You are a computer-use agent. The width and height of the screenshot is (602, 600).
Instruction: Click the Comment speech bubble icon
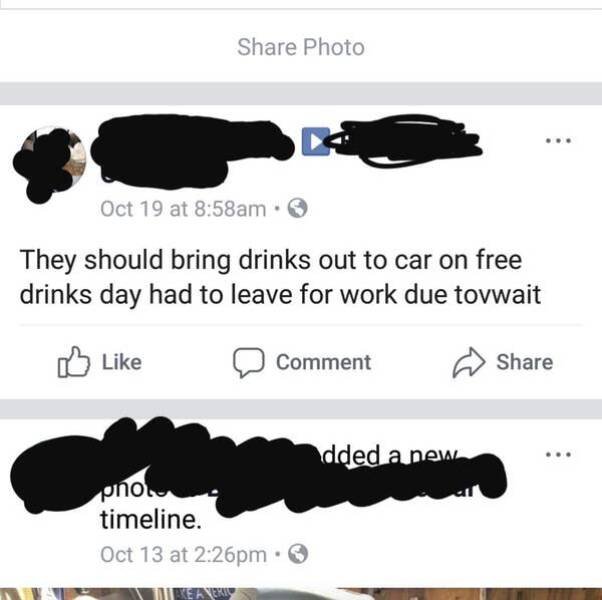pyautogui.click(x=248, y=363)
